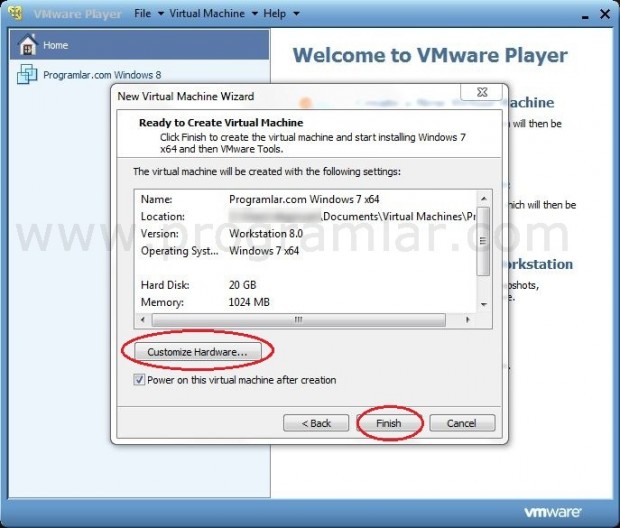Click the Location path Documents\Virtual Machines
Screen dimensions: 620x528
(400, 216)
